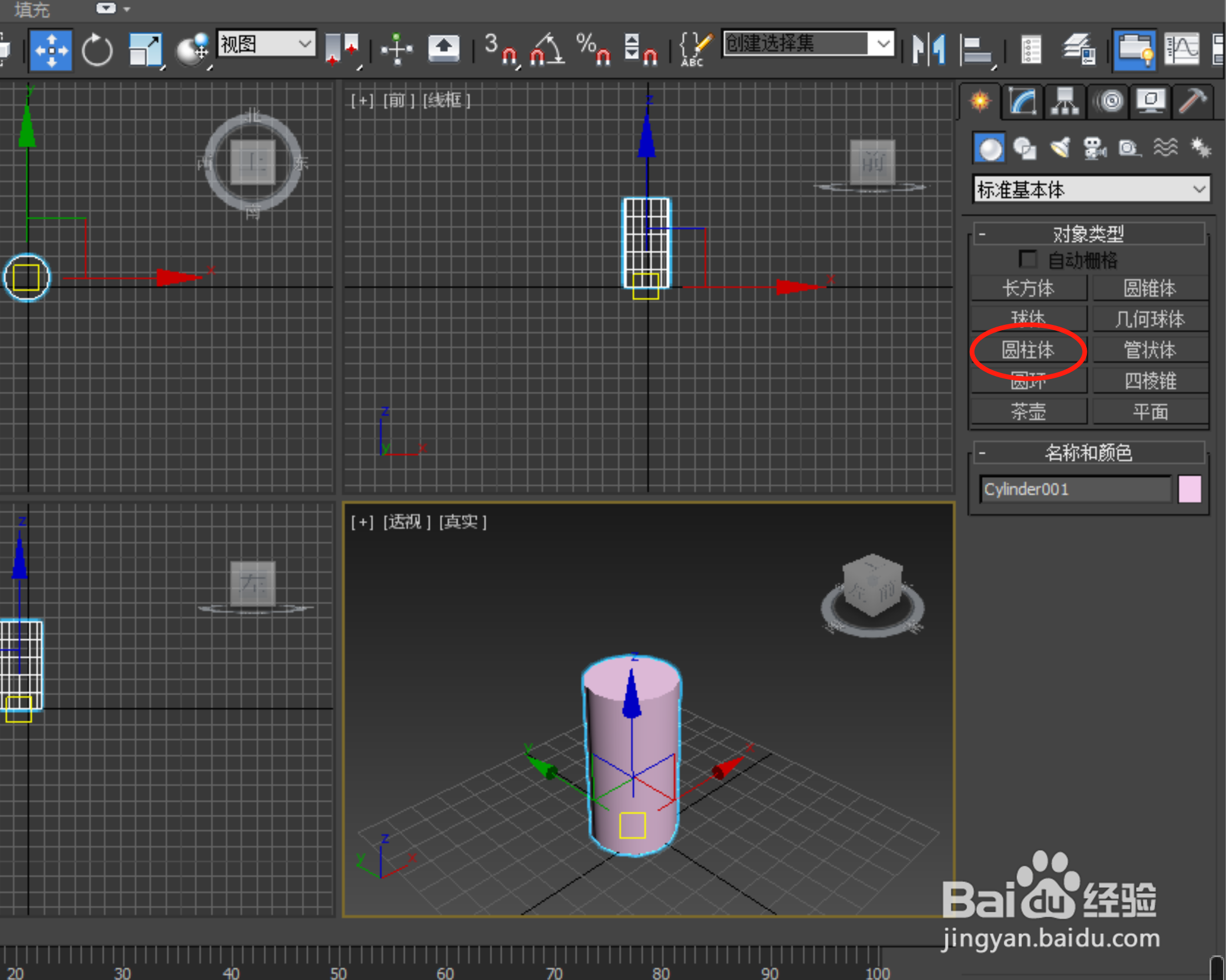Open the Cylinder001 color swatch

pos(1190,489)
